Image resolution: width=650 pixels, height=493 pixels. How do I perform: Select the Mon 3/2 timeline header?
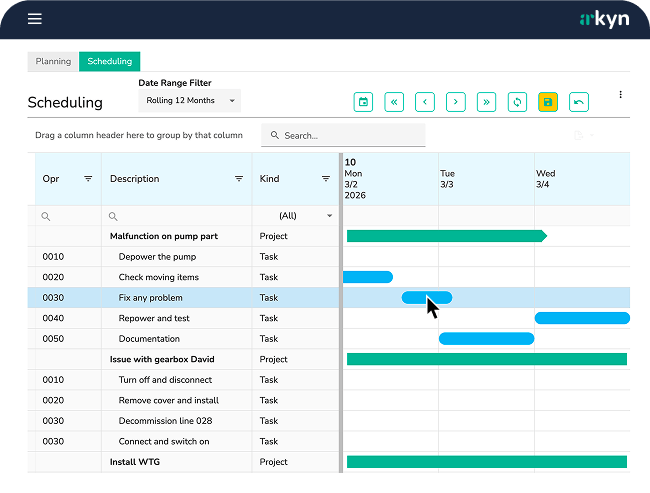click(x=391, y=179)
